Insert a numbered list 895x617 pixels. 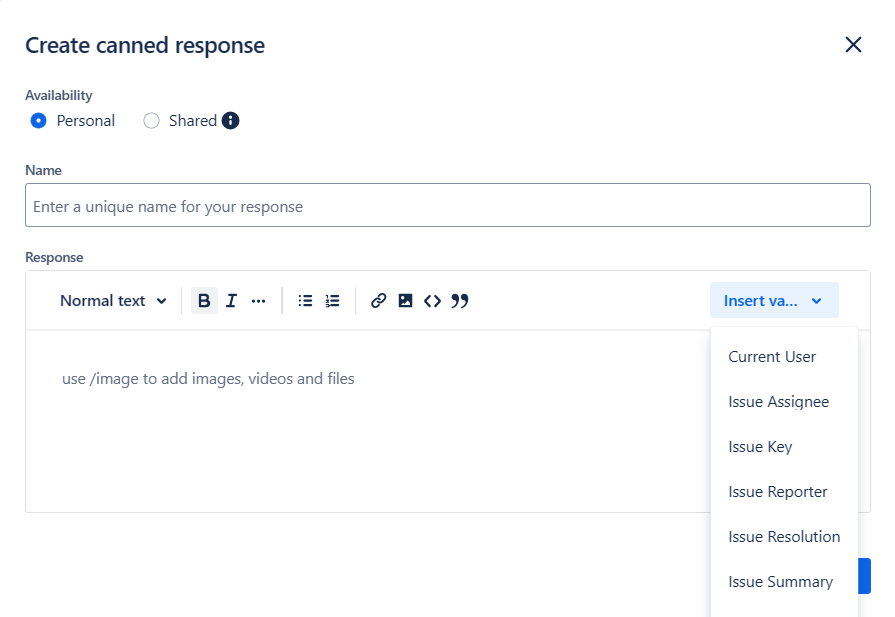pos(331,300)
